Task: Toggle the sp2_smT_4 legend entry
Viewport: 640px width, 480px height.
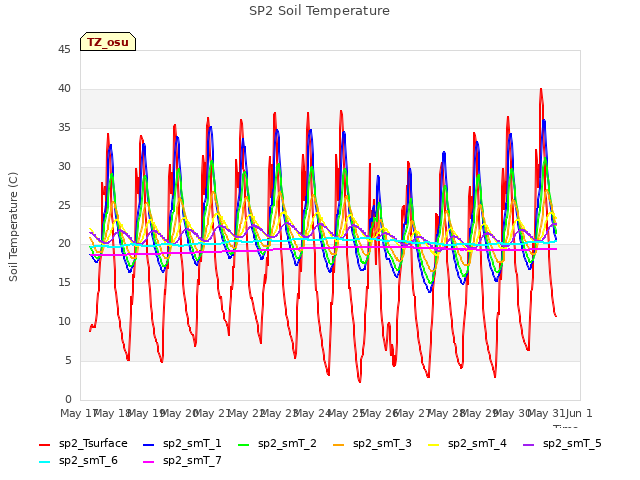Action: pyautogui.click(x=467, y=443)
